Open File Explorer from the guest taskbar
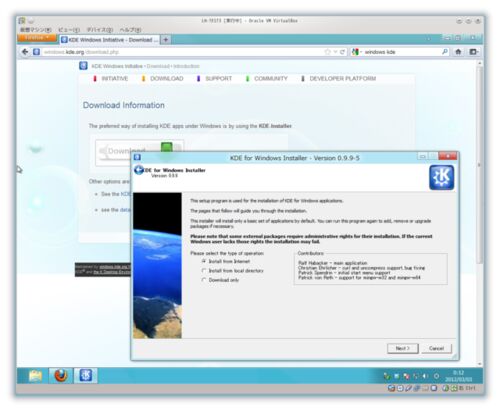Screen dimensions: 500x410 click(35, 376)
